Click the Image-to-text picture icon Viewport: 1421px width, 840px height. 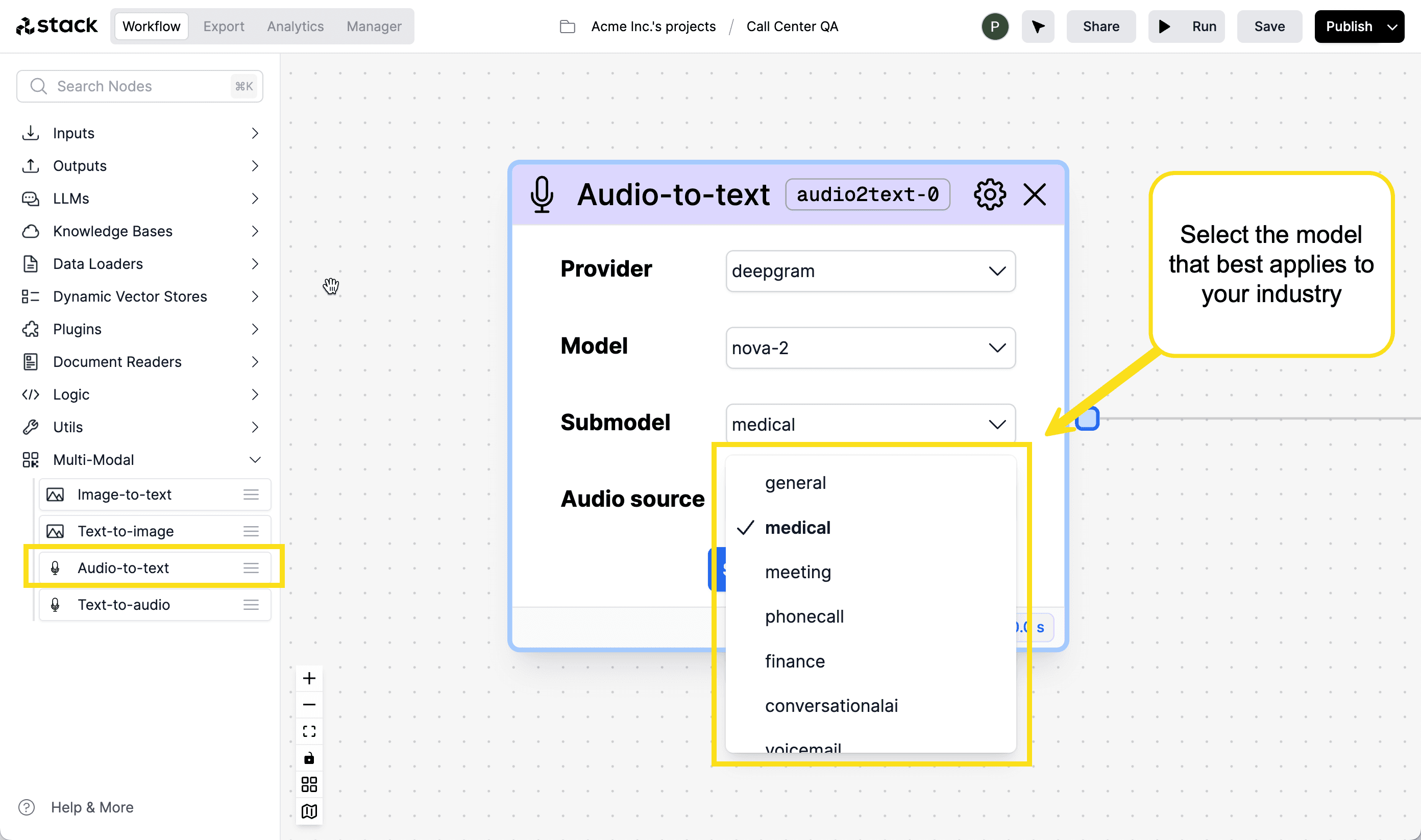click(x=55, y=495)
